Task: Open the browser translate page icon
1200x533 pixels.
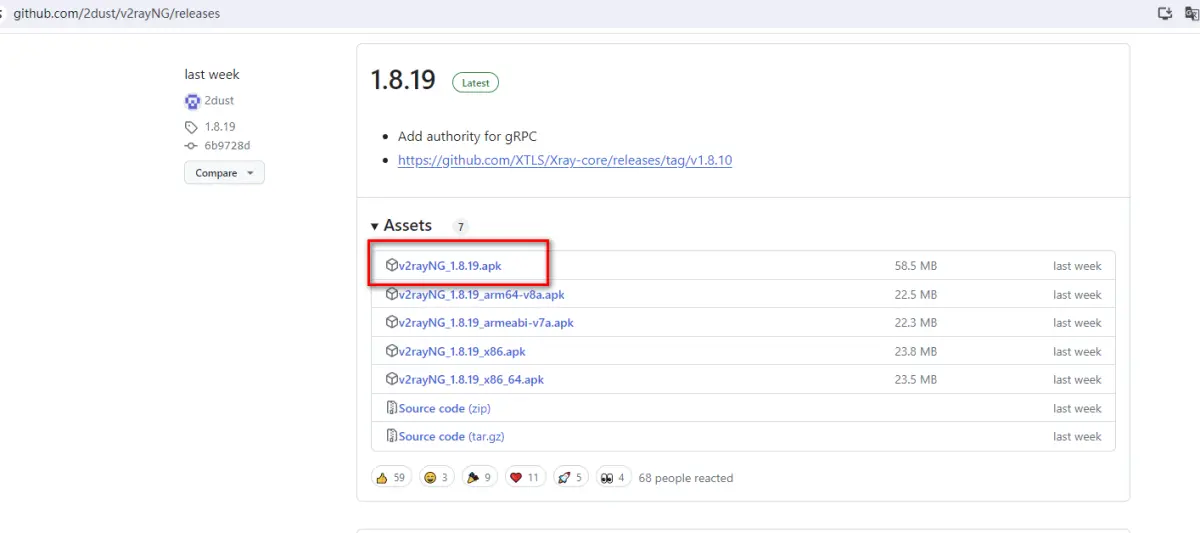Action: coord(1191,13)
